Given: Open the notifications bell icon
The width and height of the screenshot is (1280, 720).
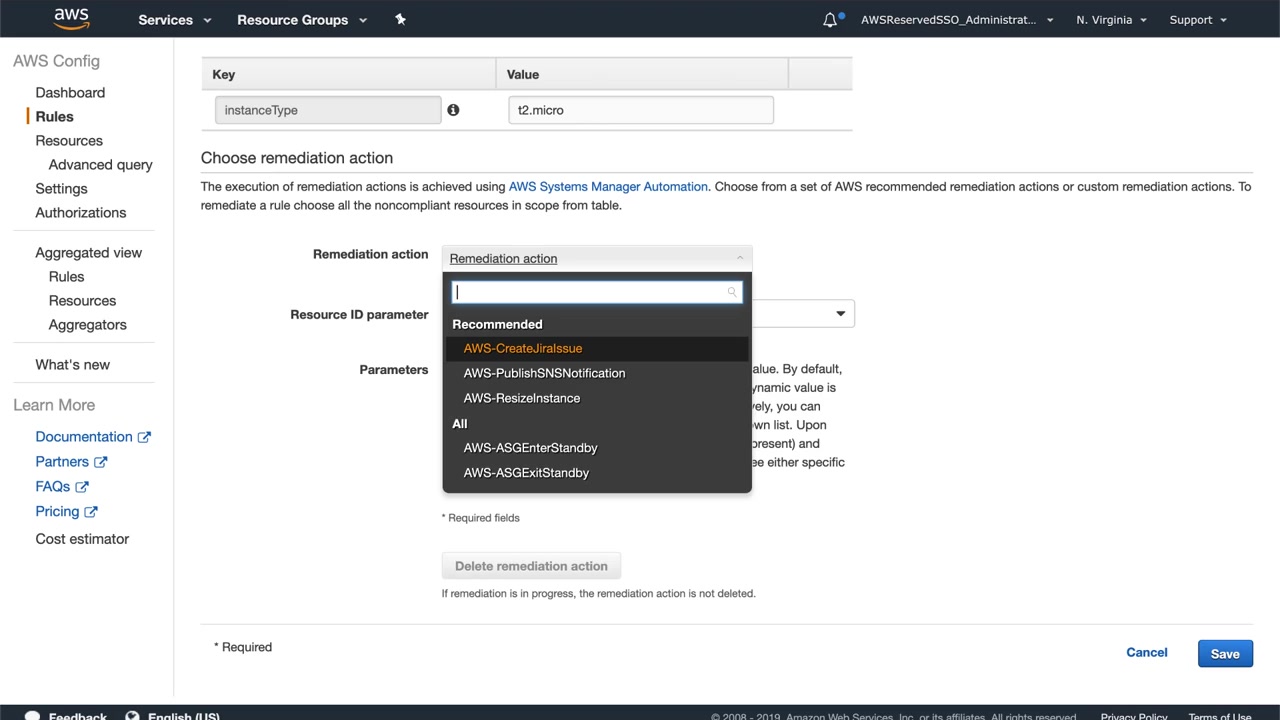Looking at the screenshot, I should point(830,20).
